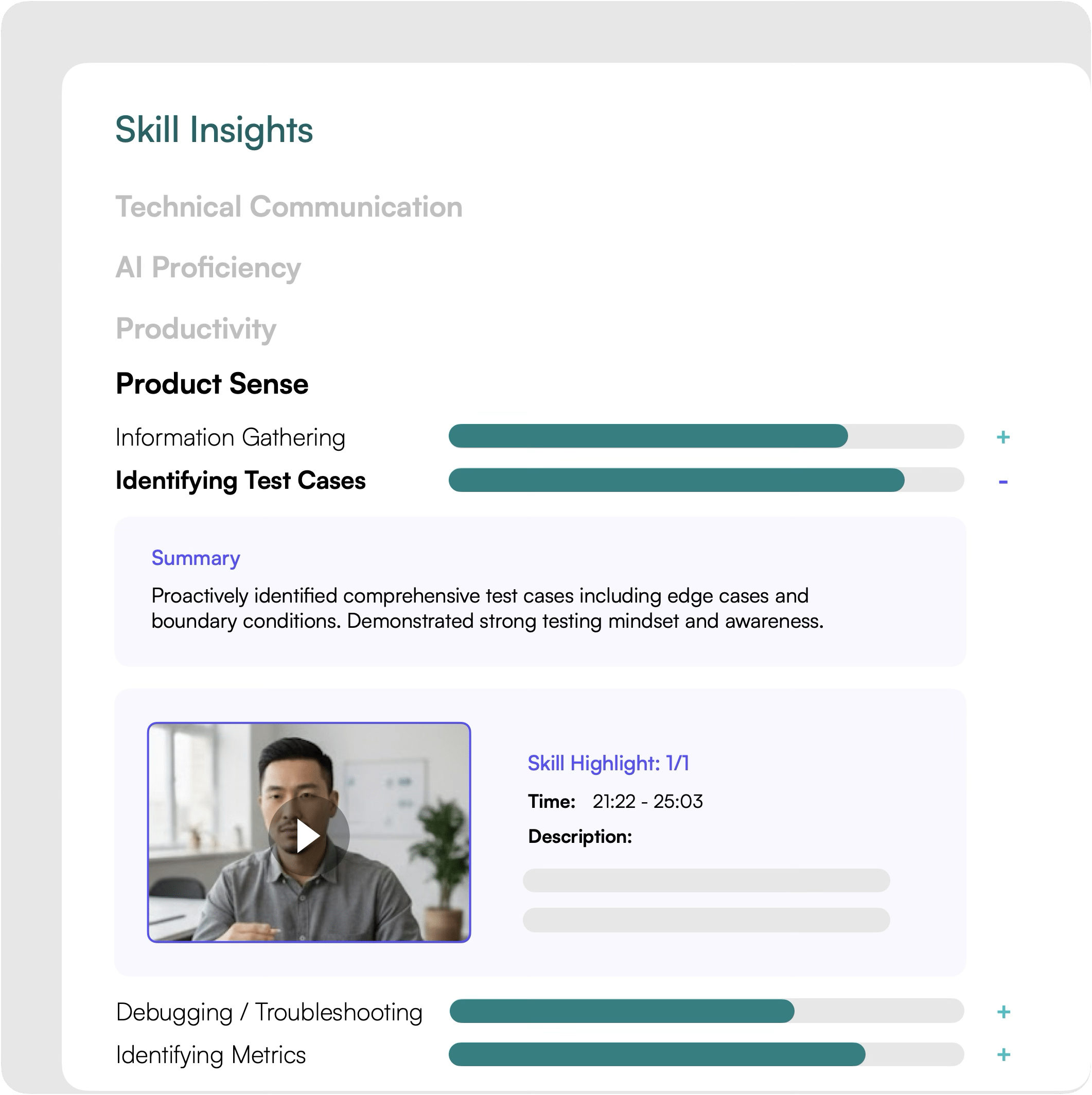
Task: Click the Identifying Metrics skill label
Action: click(211, 1055)
